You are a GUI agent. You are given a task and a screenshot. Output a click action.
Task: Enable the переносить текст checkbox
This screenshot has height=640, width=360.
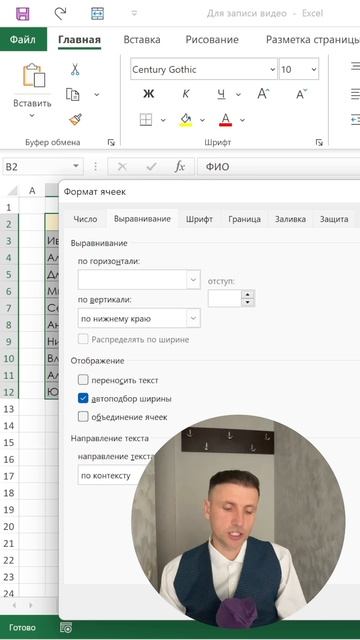click(x=83, y=380)
